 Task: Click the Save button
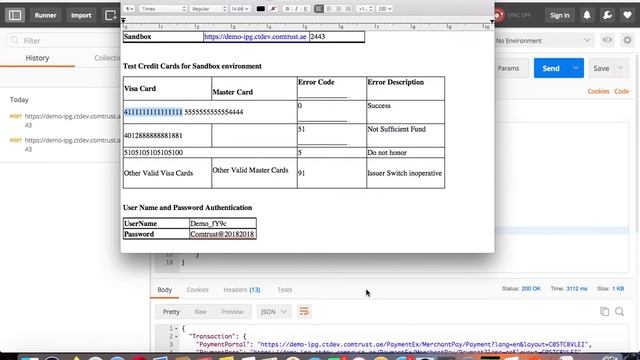pos(601,68)
